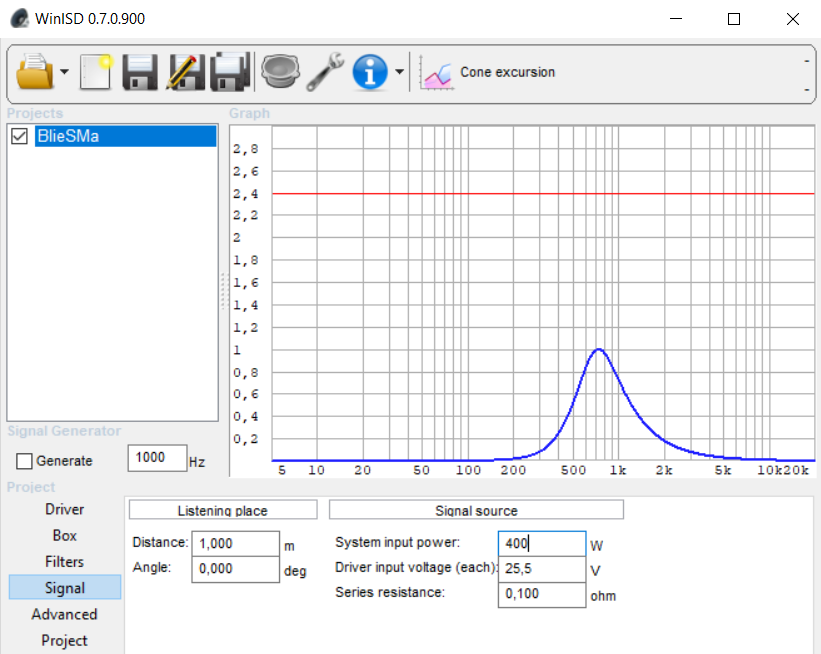Switch to the Driver tab
The height and width of the screenshot is (654, 821).
[x=65, y=510]
